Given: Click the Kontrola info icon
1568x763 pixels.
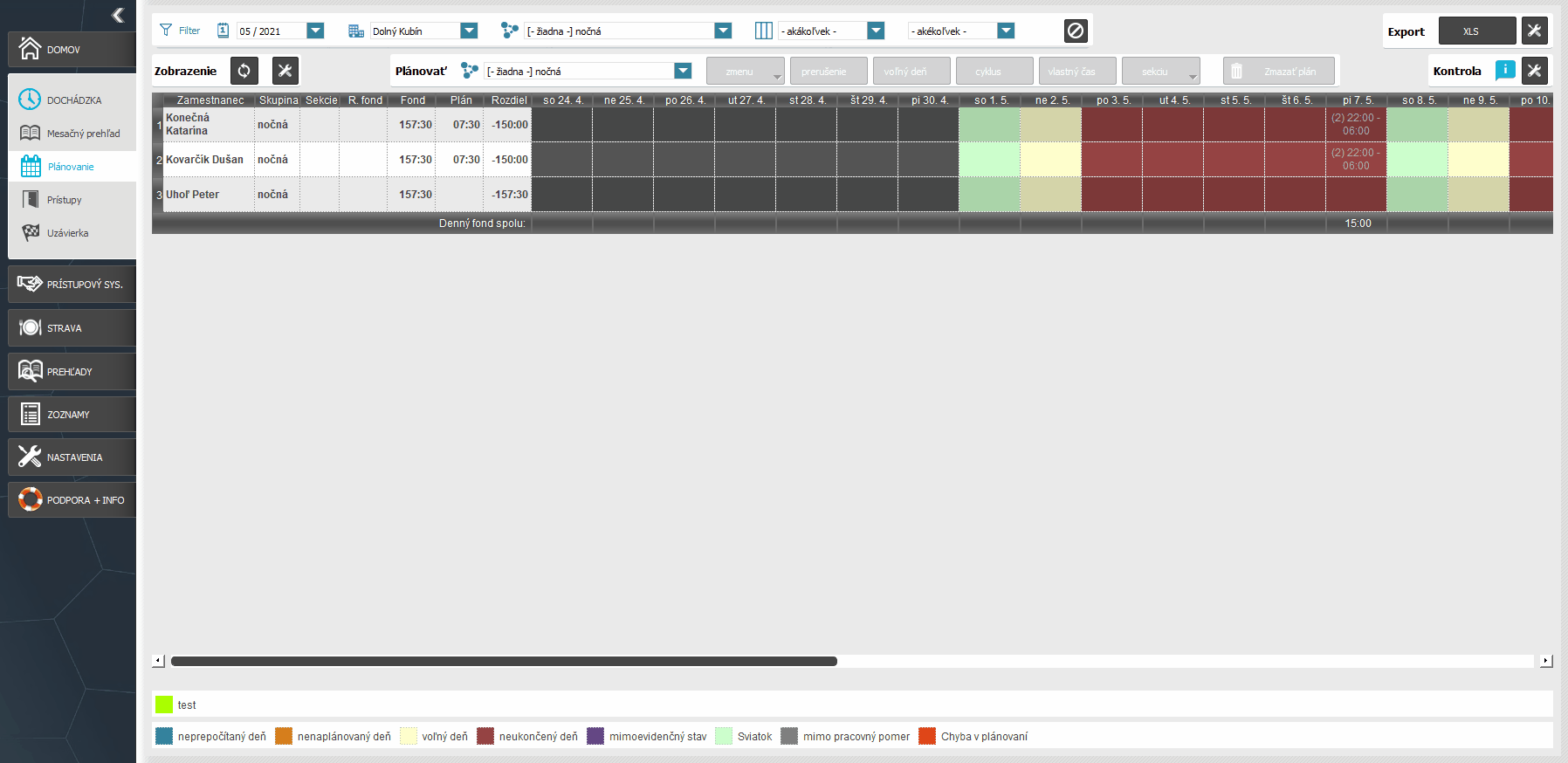Looking at the screenshot, I should click(x=1505, y=70).
